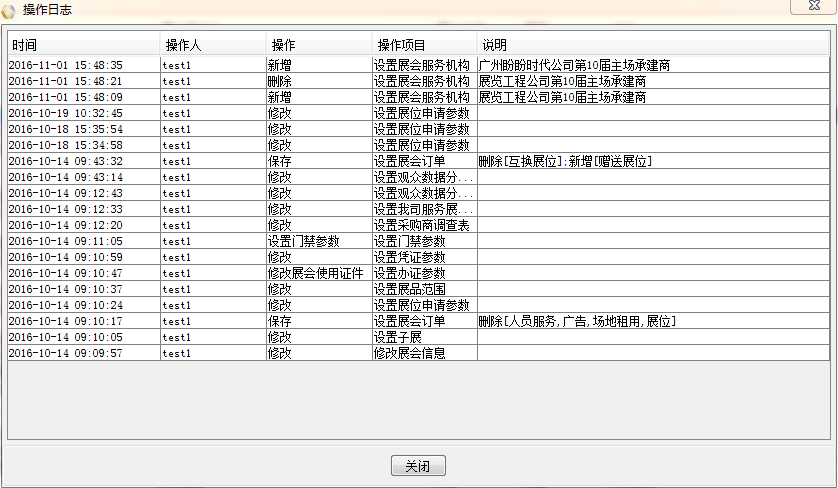Select the 修改展会信息 log entry
838x488 pixels.
(x=409, y=353)
